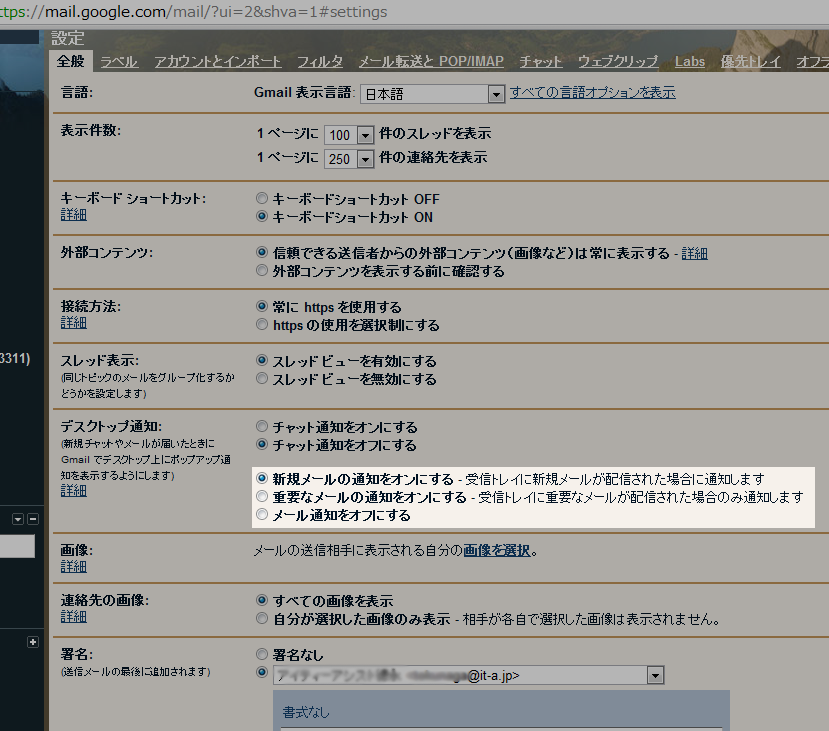Choose 重要なメールの通知をオンにする option
Viewport: 829px width, 731px height.
tap(262, 496)
